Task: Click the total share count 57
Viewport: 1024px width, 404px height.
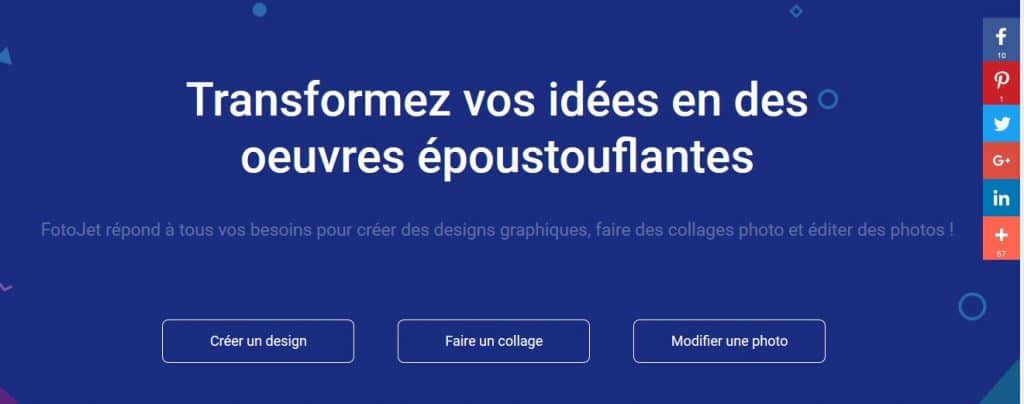Action: (1001, 254)
